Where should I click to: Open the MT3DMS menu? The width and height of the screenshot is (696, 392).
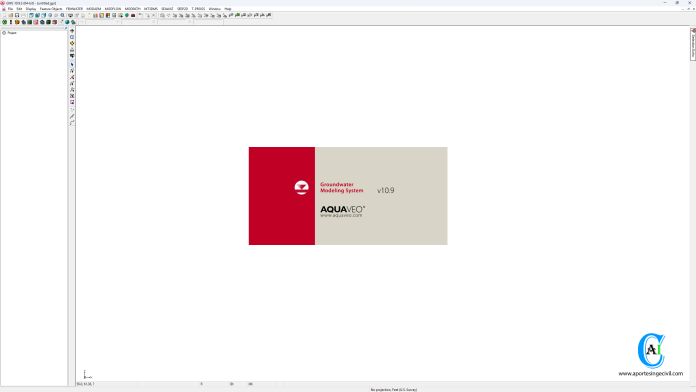151,9
